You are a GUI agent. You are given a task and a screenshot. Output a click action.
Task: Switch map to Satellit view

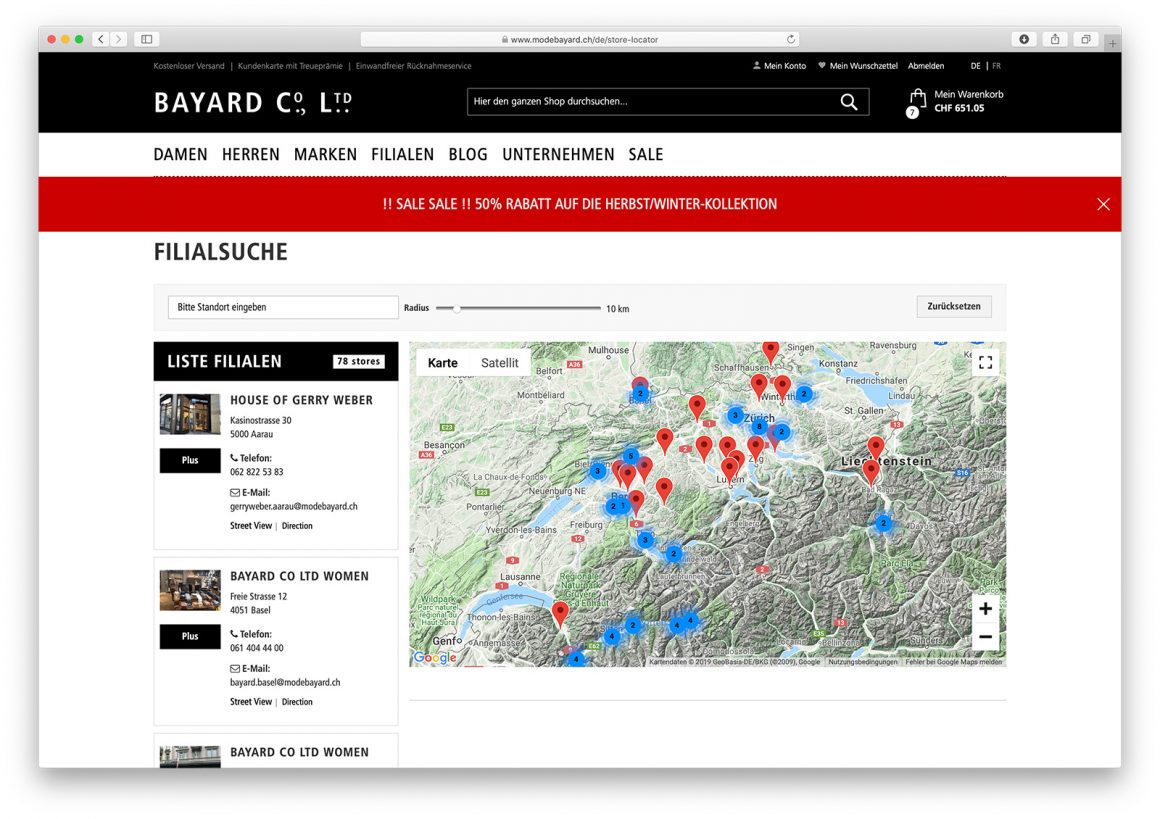tap(499, 363)
